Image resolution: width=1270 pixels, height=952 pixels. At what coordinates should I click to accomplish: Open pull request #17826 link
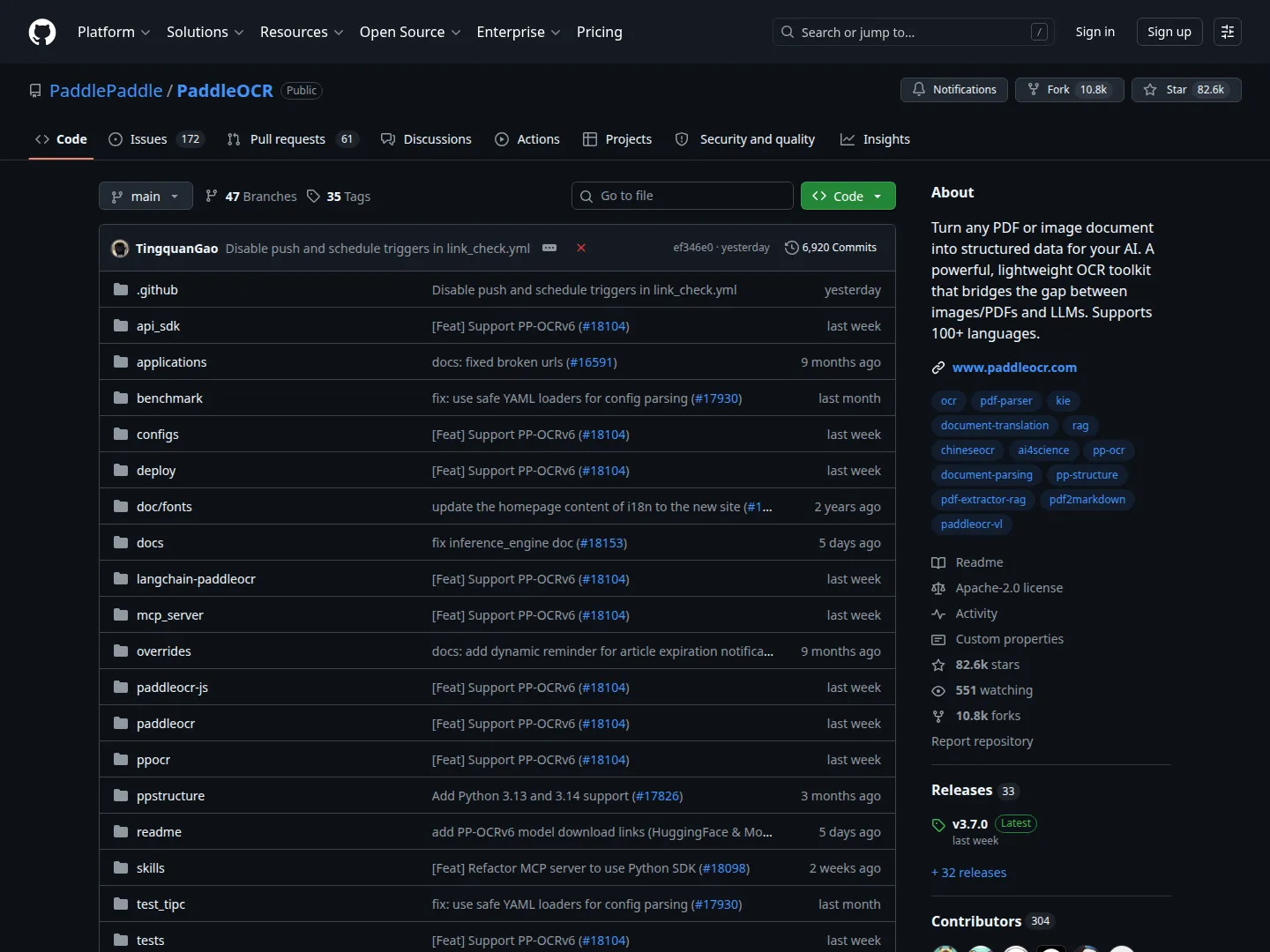(x=657, y=796)
